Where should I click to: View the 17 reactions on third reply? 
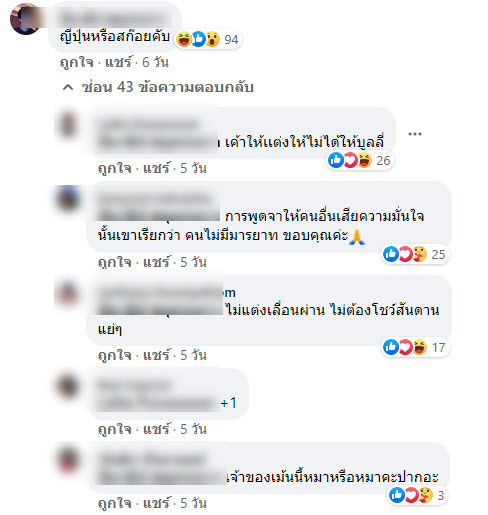(x=415, y=348)
